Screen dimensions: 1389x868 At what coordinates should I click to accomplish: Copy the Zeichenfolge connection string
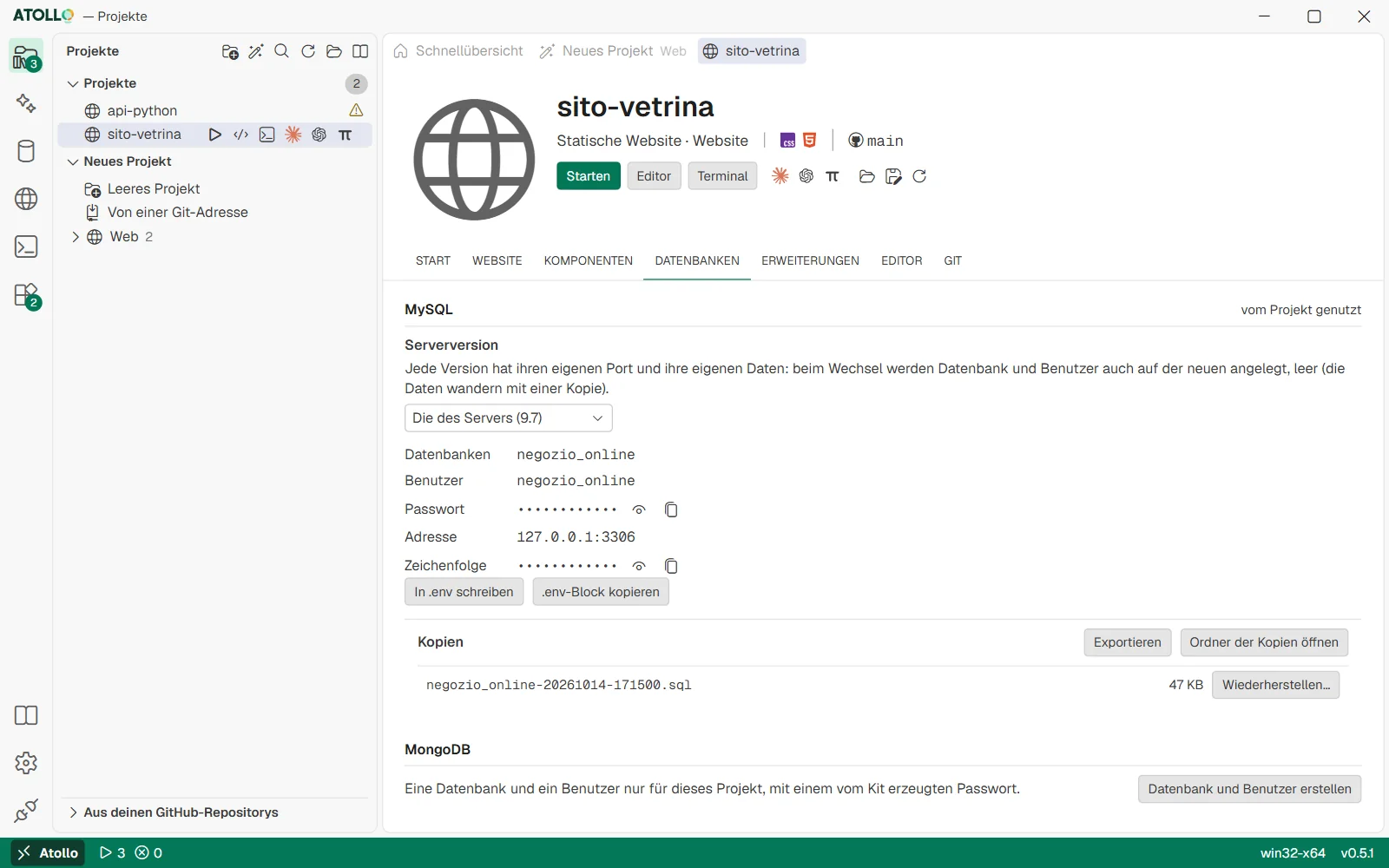[x=671, y=566]
